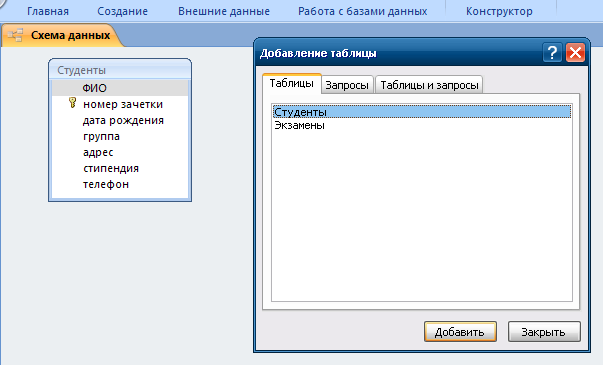
Task: Select the телефон field in the Студенты table
Action: click(x=120, y=184)
